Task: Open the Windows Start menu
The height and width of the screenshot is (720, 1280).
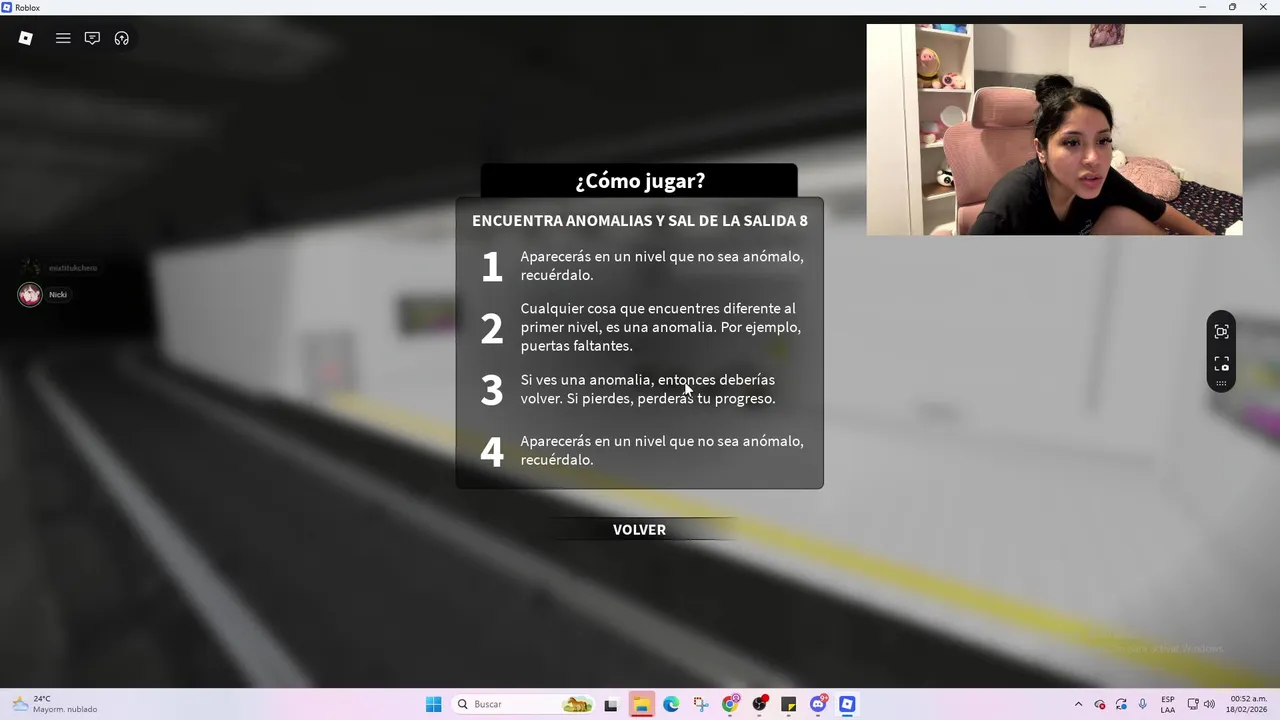Action: (433, 704)
